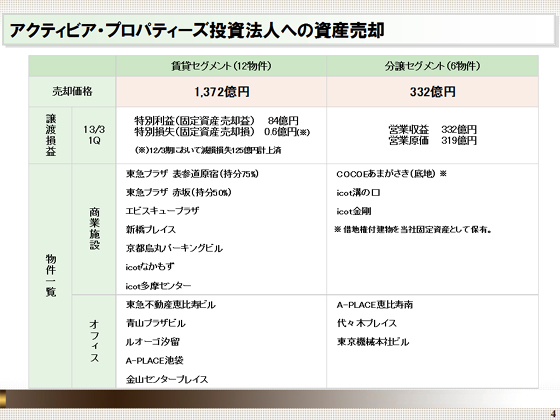560x420 pixels.
Task: Select the entry icot多摩センター
Action: [x=158, y=286]
